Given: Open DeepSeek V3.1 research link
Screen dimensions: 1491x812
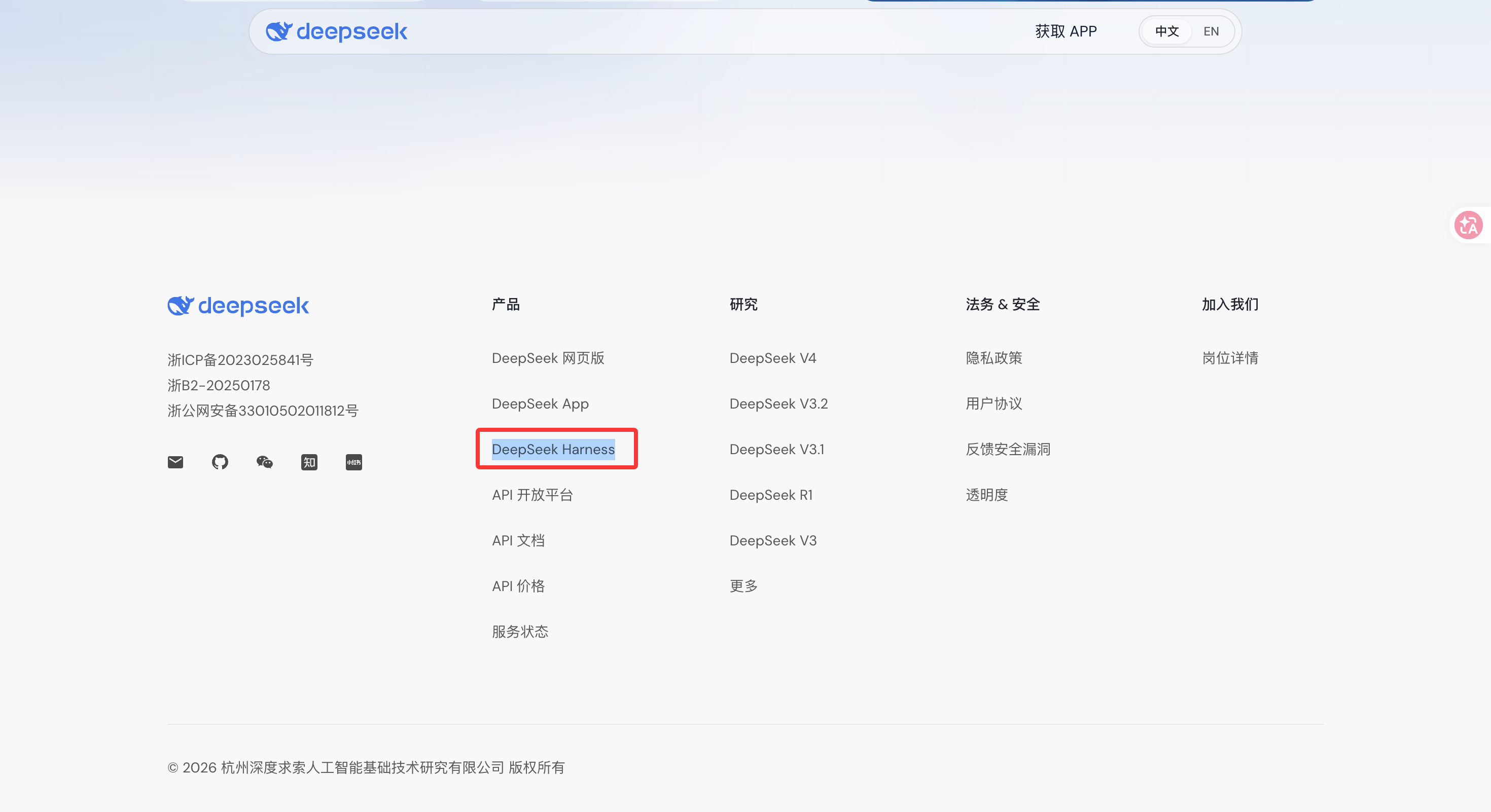Looking at the screenshot, I should pos(777,450).
